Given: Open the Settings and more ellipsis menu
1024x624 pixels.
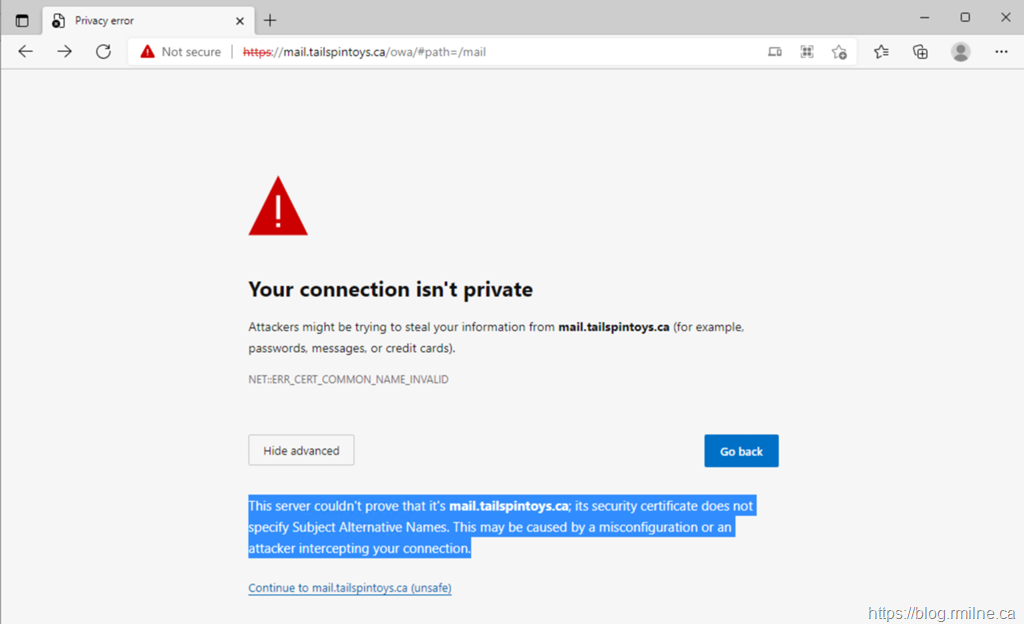Looking at the screenshot, I should [x=1002, y=52].
